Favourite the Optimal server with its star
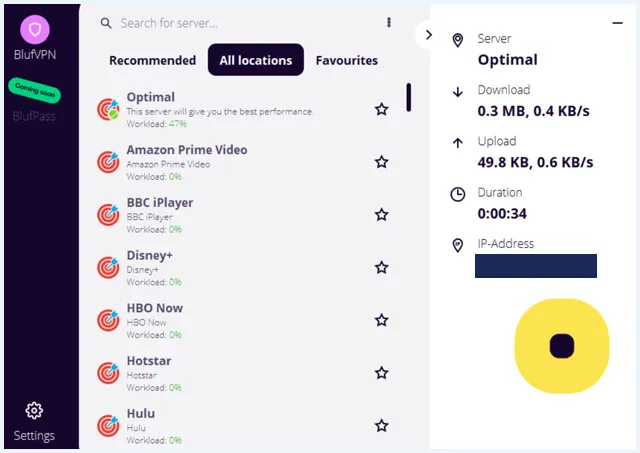Viewport: 640px width, 453px height. (x=382, y=109)
